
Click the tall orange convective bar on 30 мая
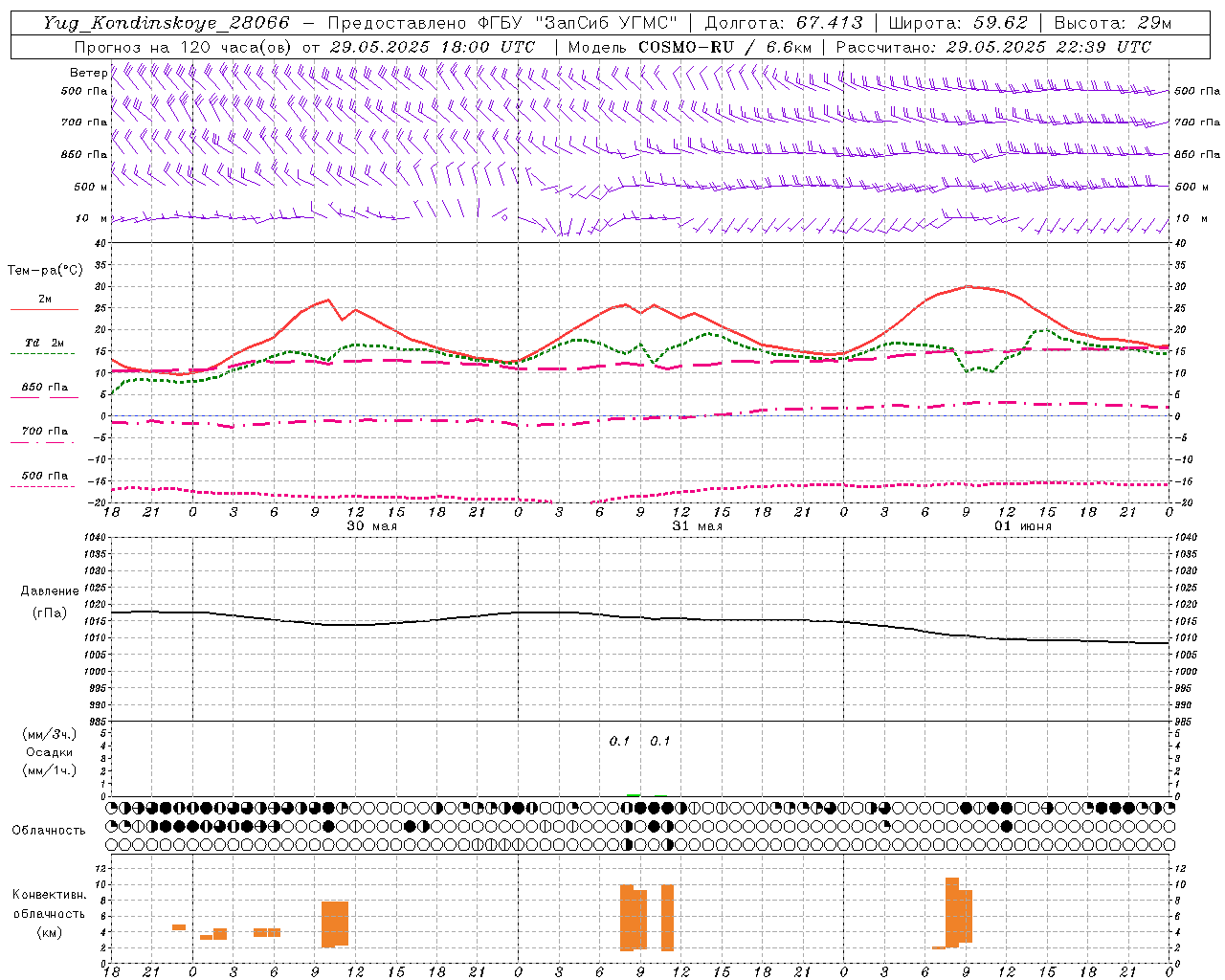[x=335, y=924]
